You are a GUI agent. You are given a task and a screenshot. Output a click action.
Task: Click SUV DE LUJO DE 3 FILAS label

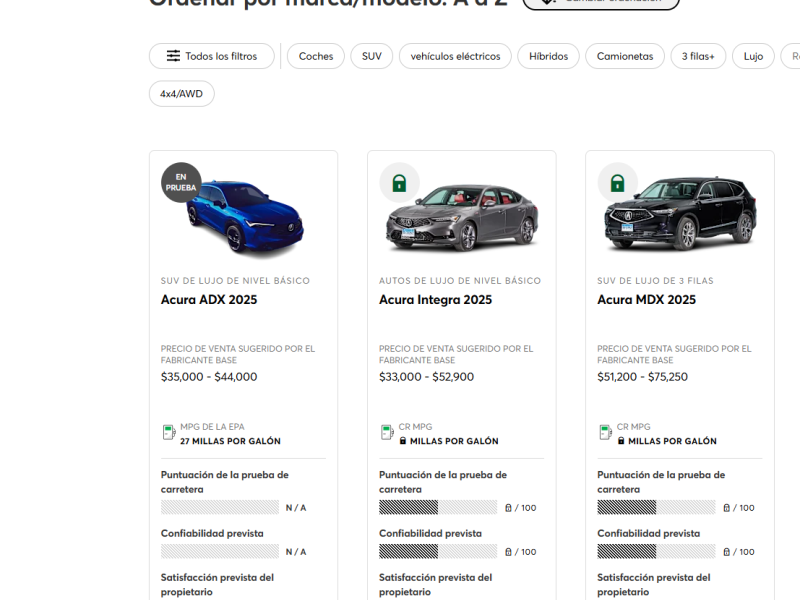coord(655,281)
